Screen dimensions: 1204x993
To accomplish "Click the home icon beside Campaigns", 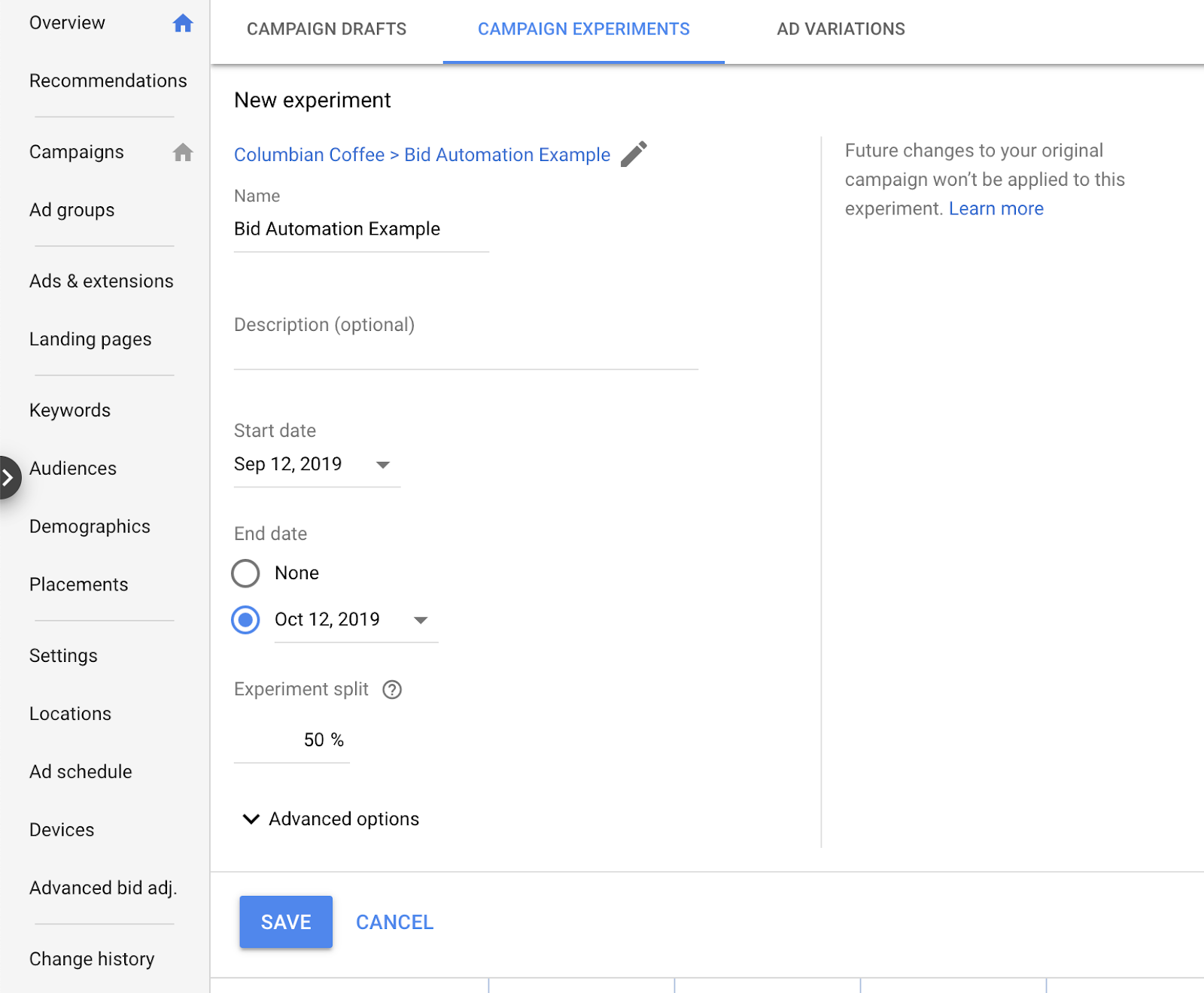I will pyautogui.click(x=183, y=153).
